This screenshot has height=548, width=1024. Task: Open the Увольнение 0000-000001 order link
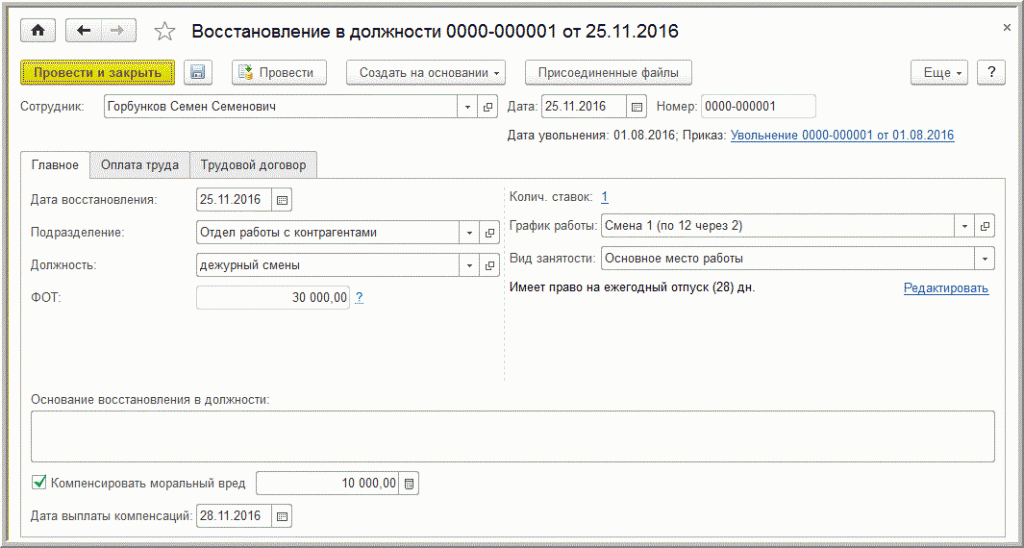pos(842,135)
